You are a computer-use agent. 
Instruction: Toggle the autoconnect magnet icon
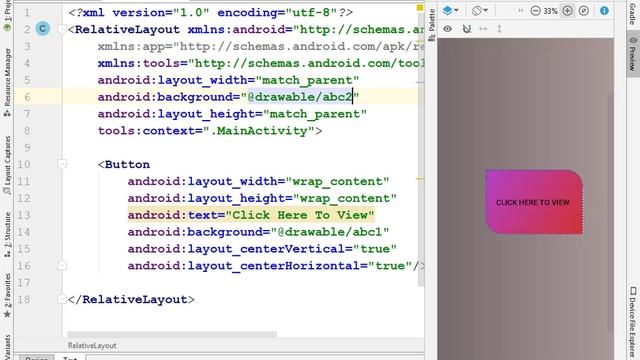point(467,29)
